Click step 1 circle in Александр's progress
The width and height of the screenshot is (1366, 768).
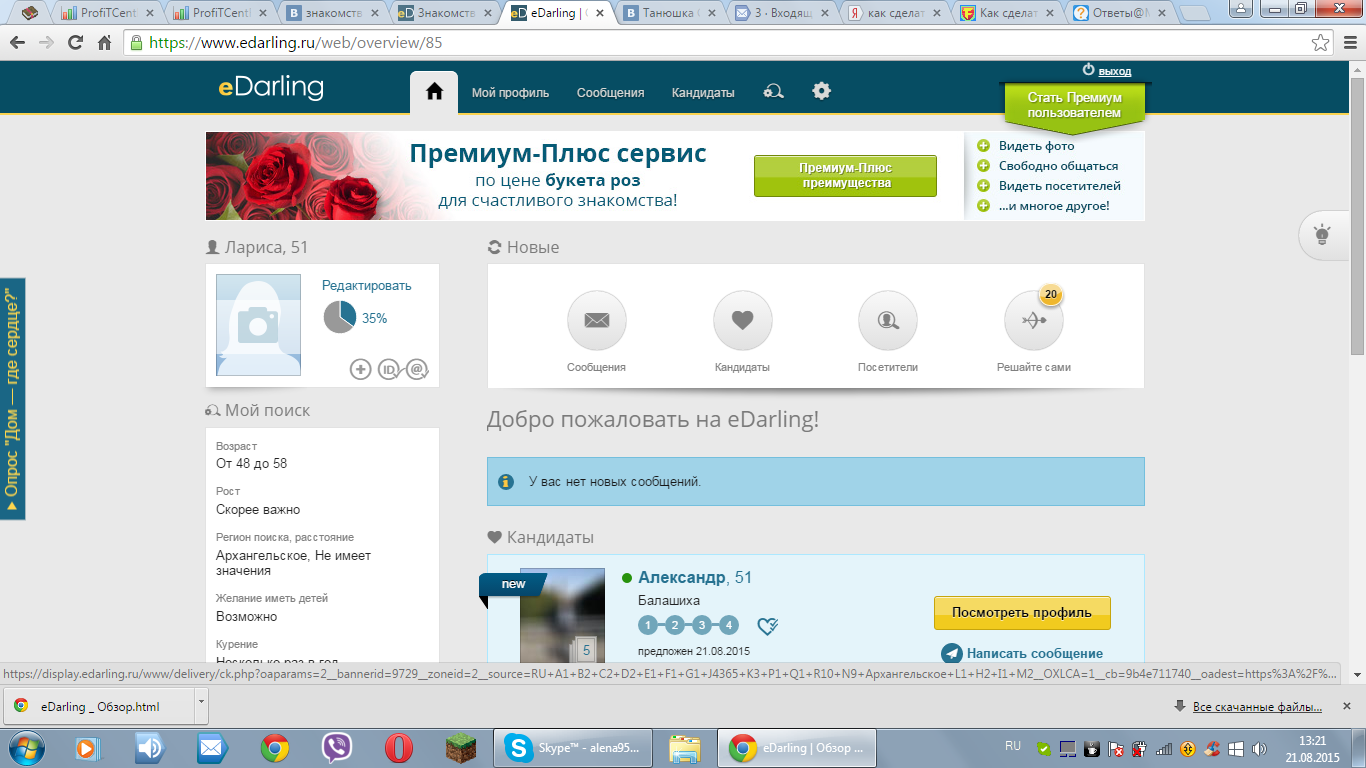[x=648, y=625]
